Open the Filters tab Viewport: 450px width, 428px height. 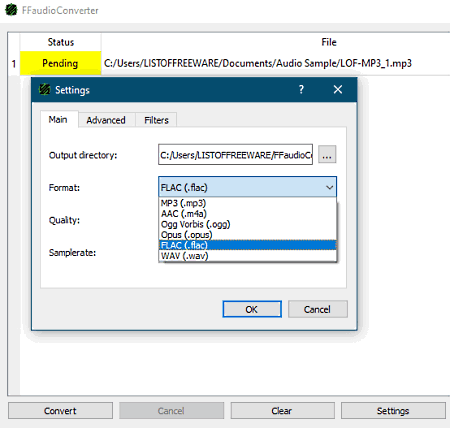(x=156, y=120)
